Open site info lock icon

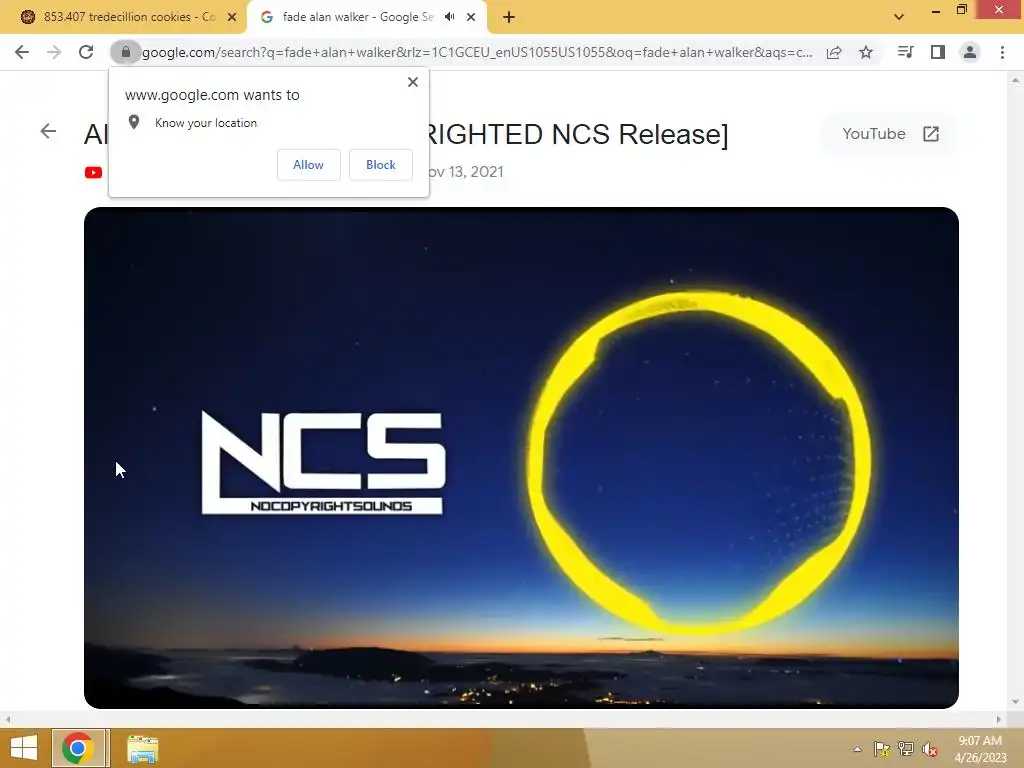(125, 52)
